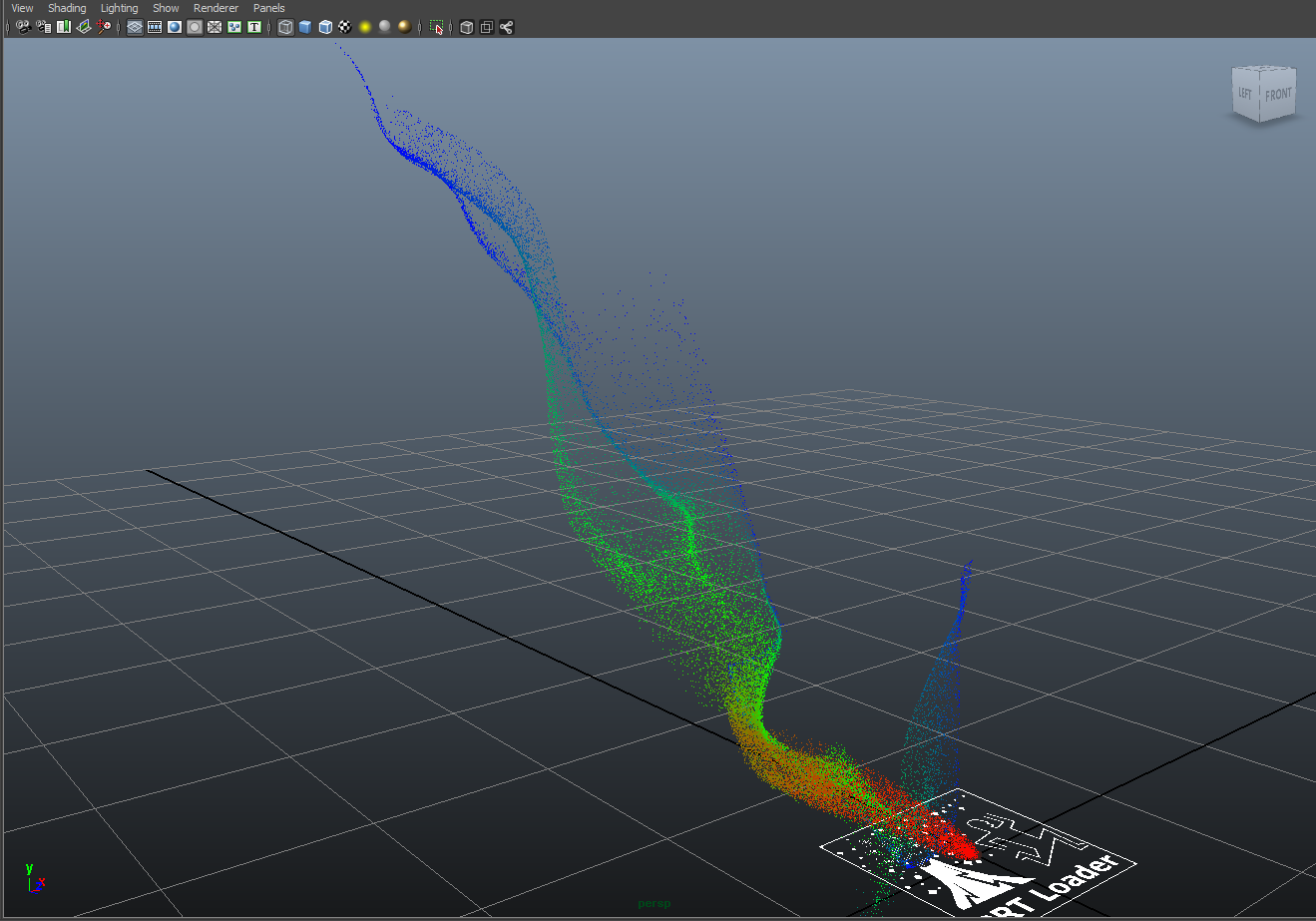Screen dimensions: 1316x921
Task: Toggle the Field Chart icon
Action: (215, 27)
